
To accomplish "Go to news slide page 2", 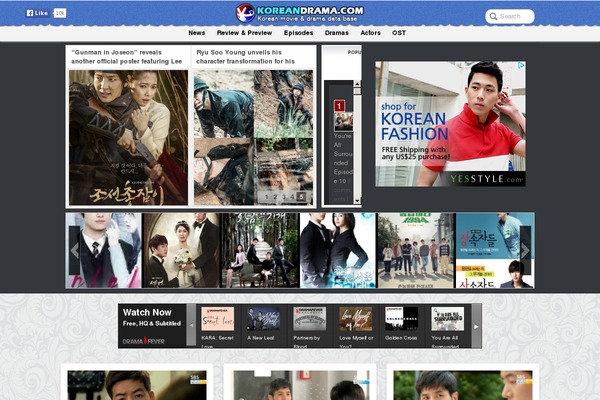I will [x=275, y=197].
